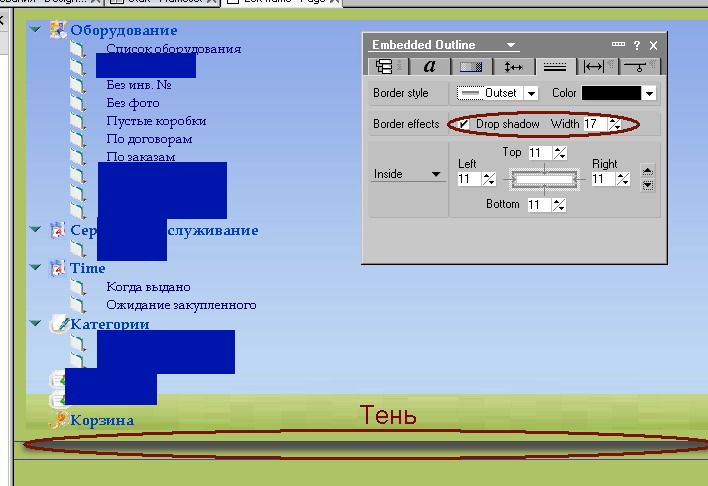Open the Embedded Outline title dropdown

511,45
